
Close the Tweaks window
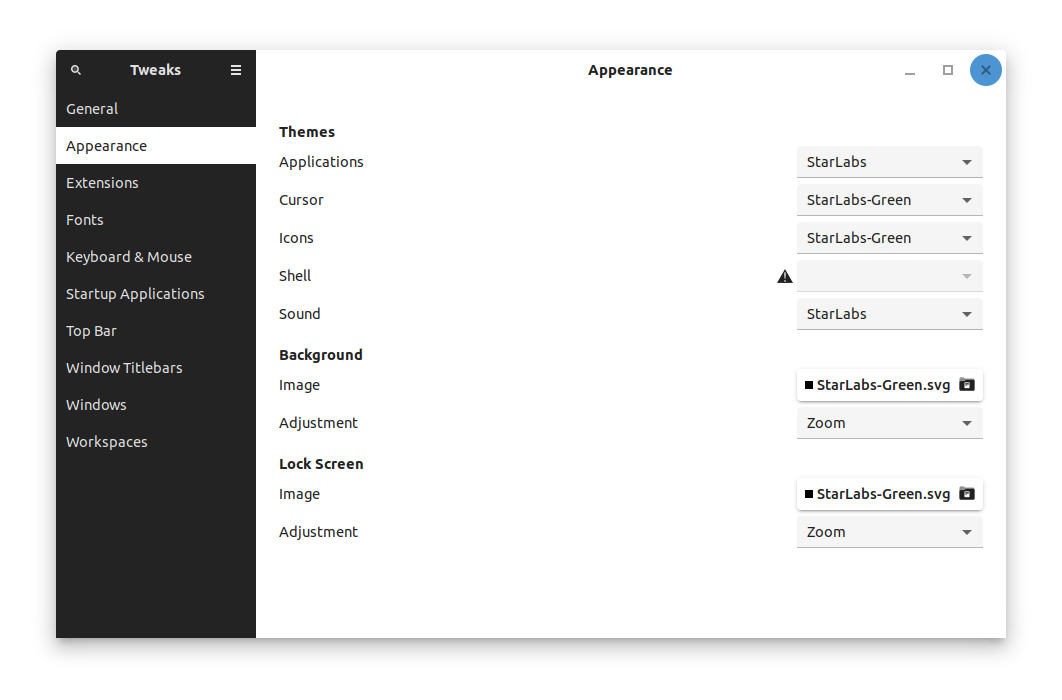coord(985,70)
